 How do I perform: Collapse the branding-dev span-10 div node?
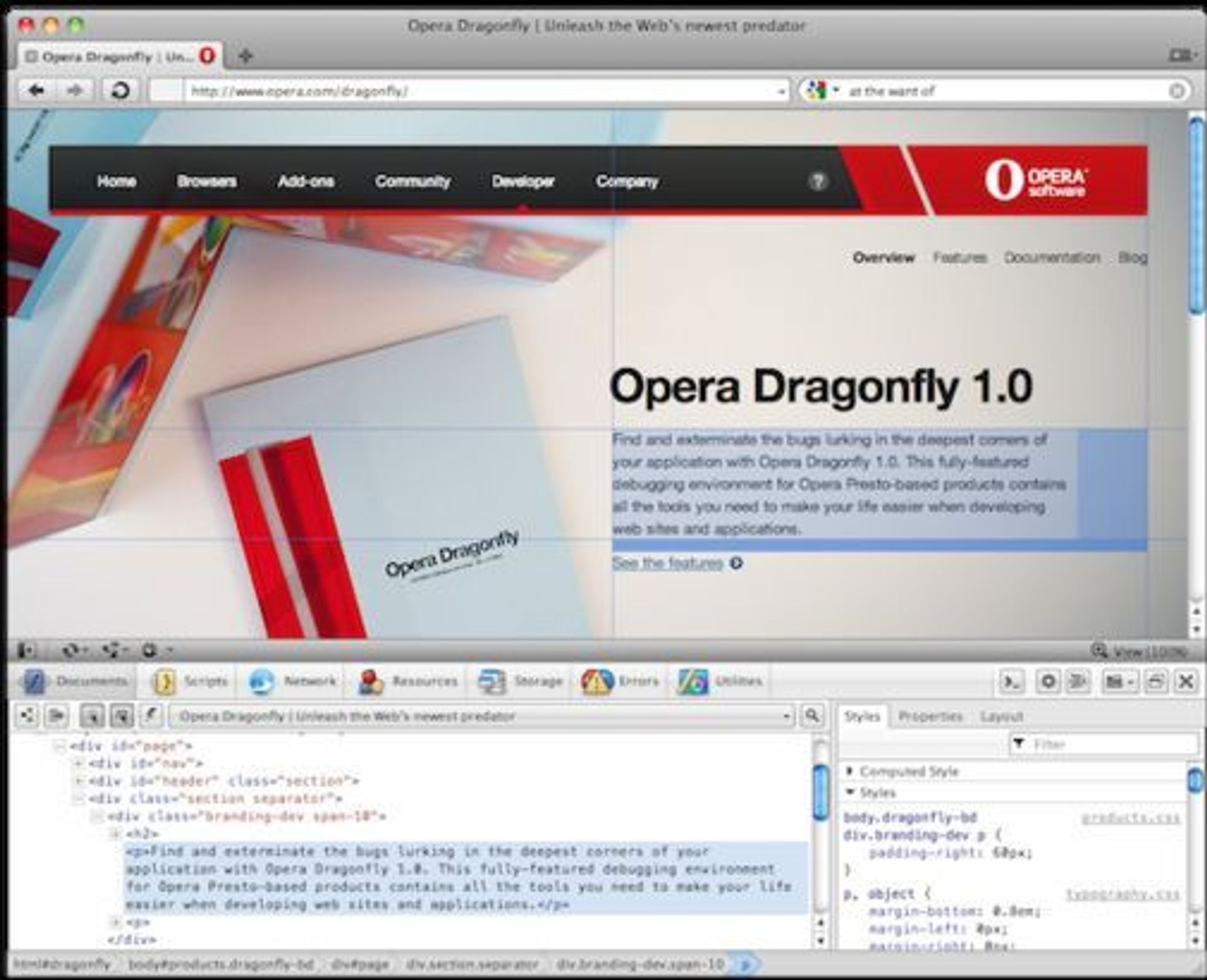coord(96,817)
